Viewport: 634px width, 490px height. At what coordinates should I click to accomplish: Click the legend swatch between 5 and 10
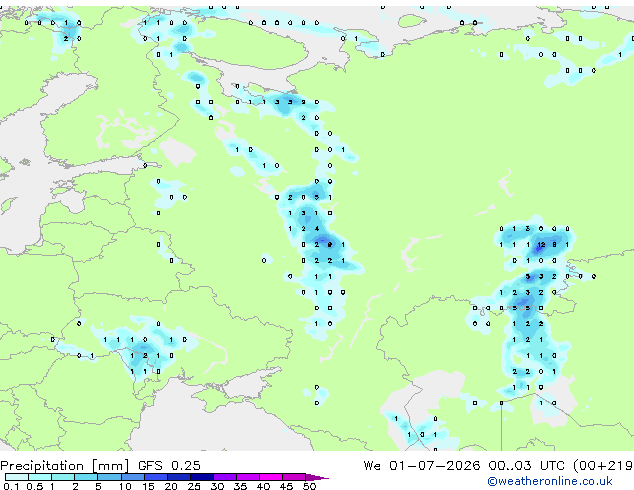[x=109, y=477]
